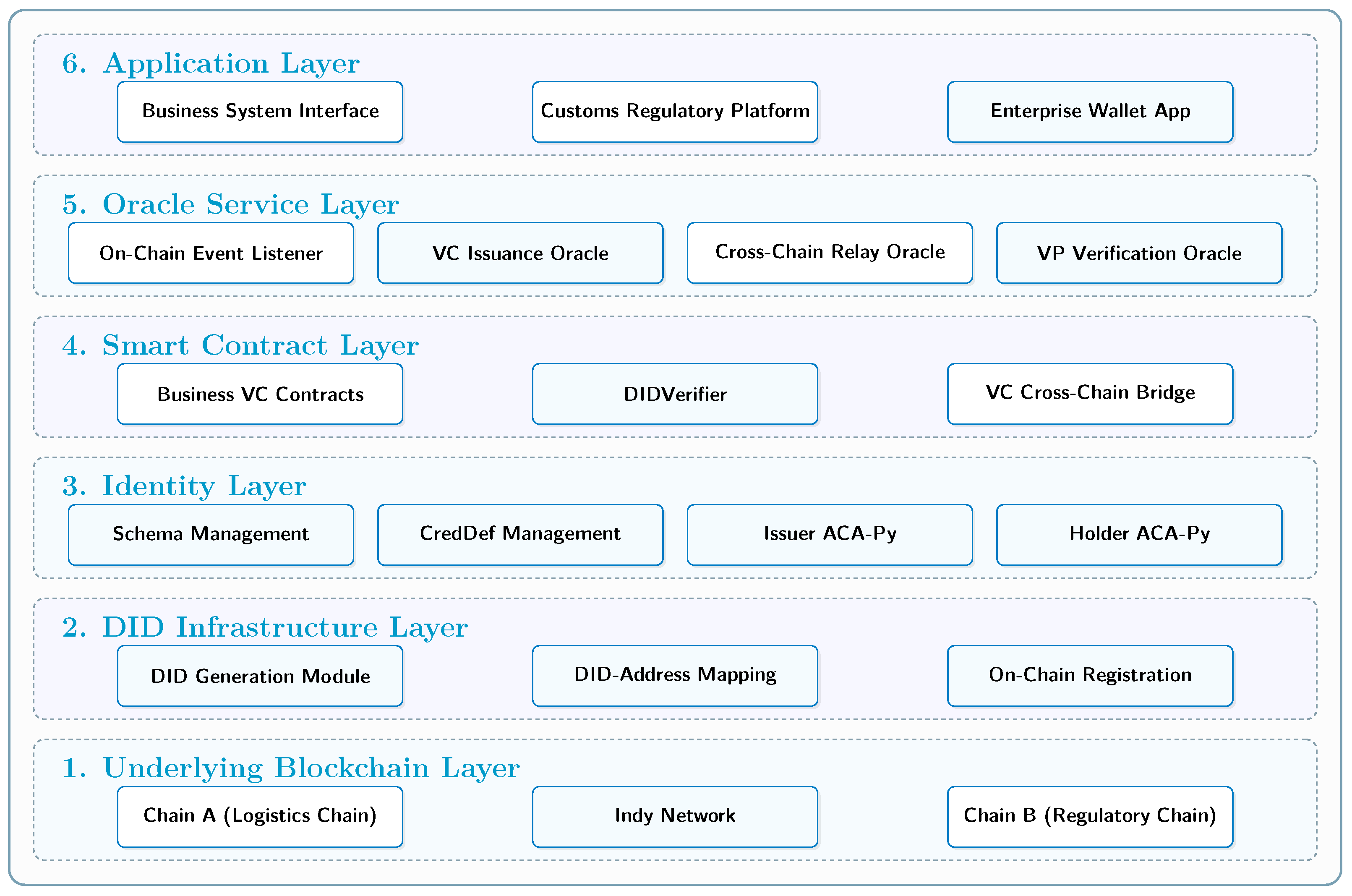The image size is (1352, 896).
Task: Select the Business VC Contracts box
Action: pos(260,394)
